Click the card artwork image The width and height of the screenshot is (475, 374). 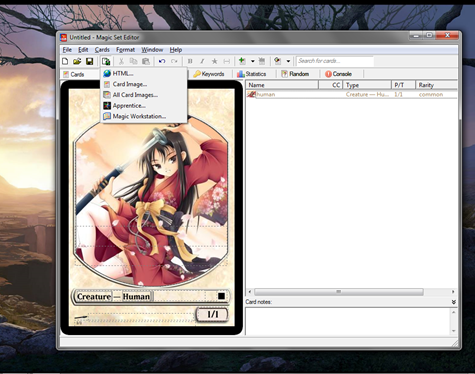point(152,203)
